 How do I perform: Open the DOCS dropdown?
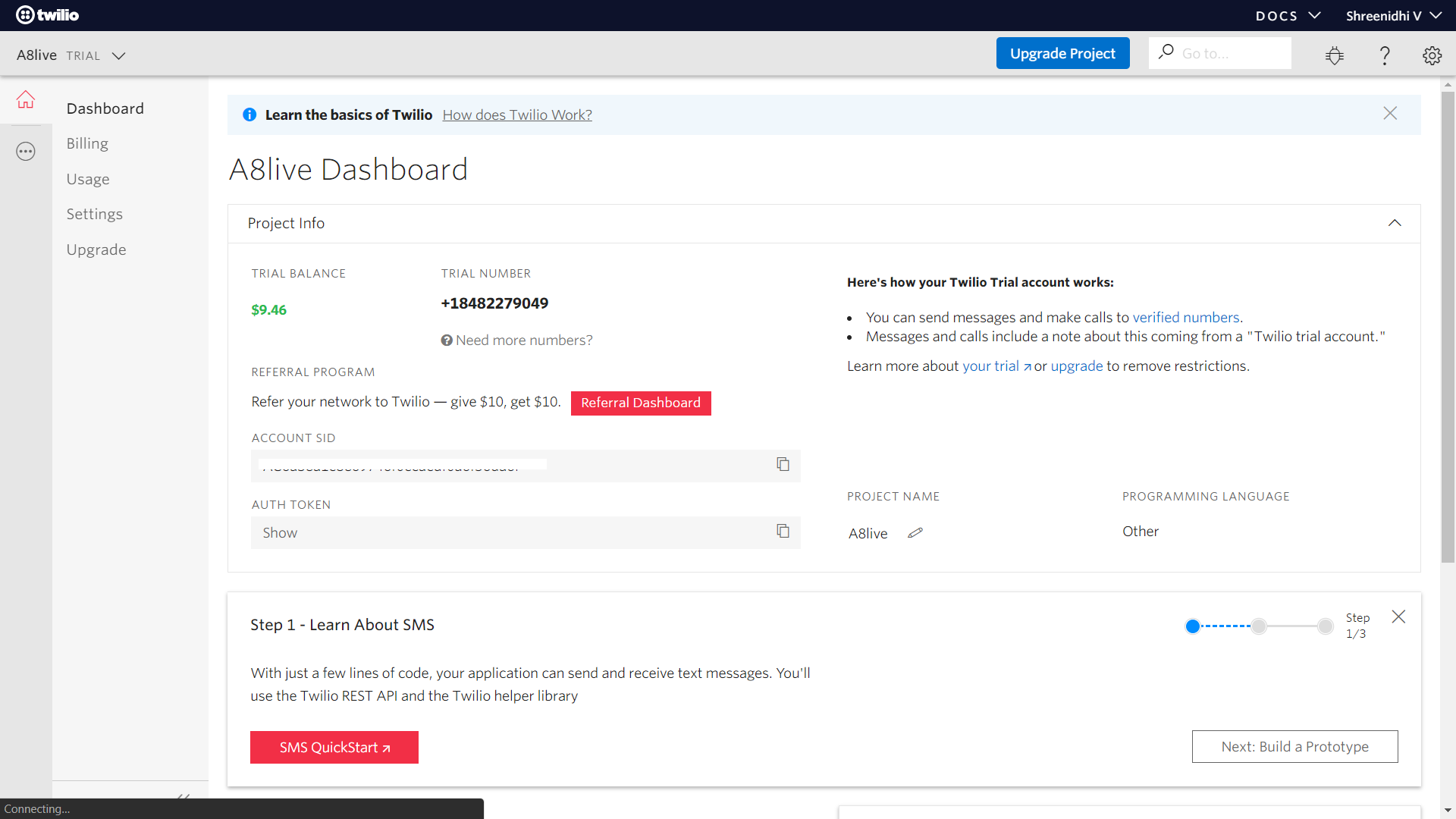(1288, 15)
